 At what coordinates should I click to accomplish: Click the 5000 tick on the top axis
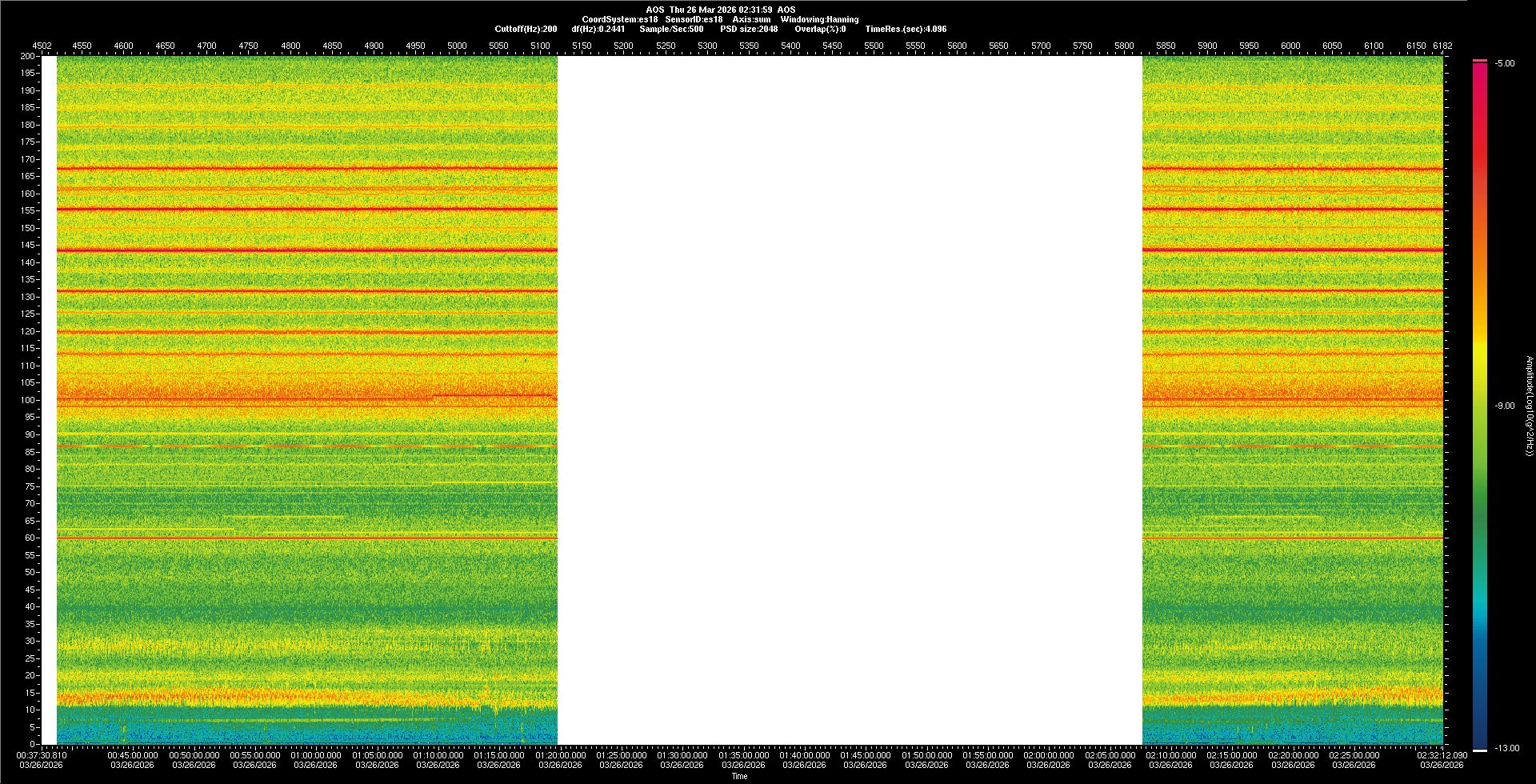coord(457,46)
